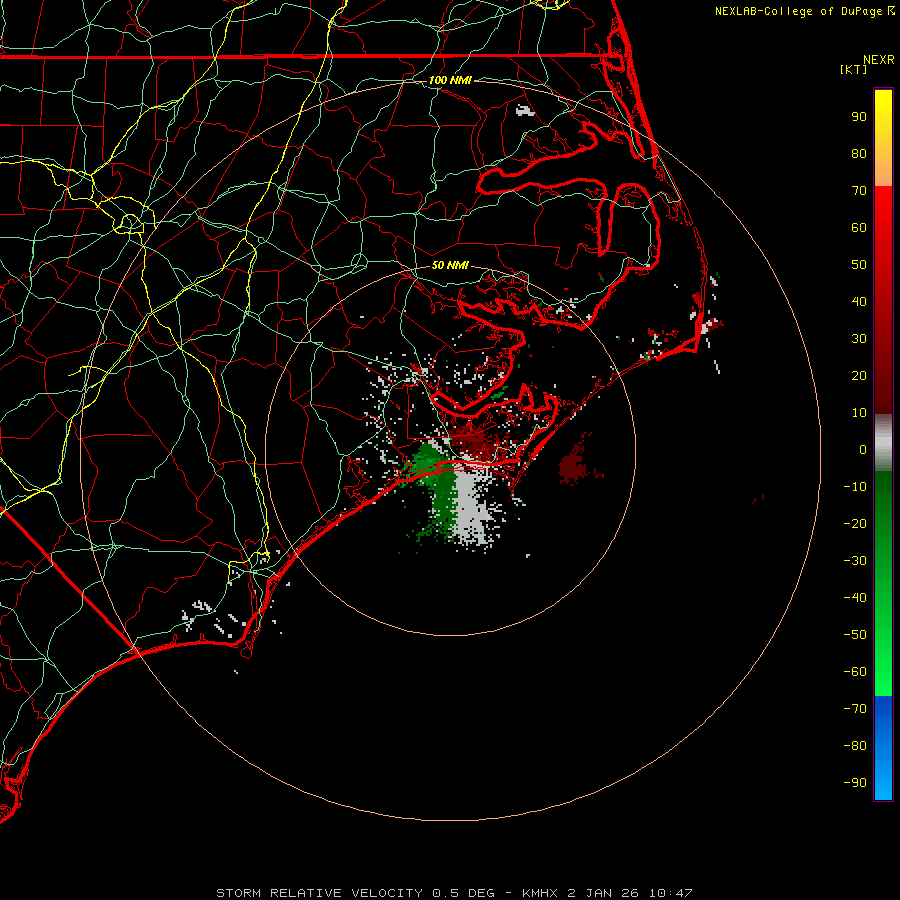Click the -30 value on the velocity scale
Image resolution: width=900 pixels, height=900 pixels.
[855, 561]
